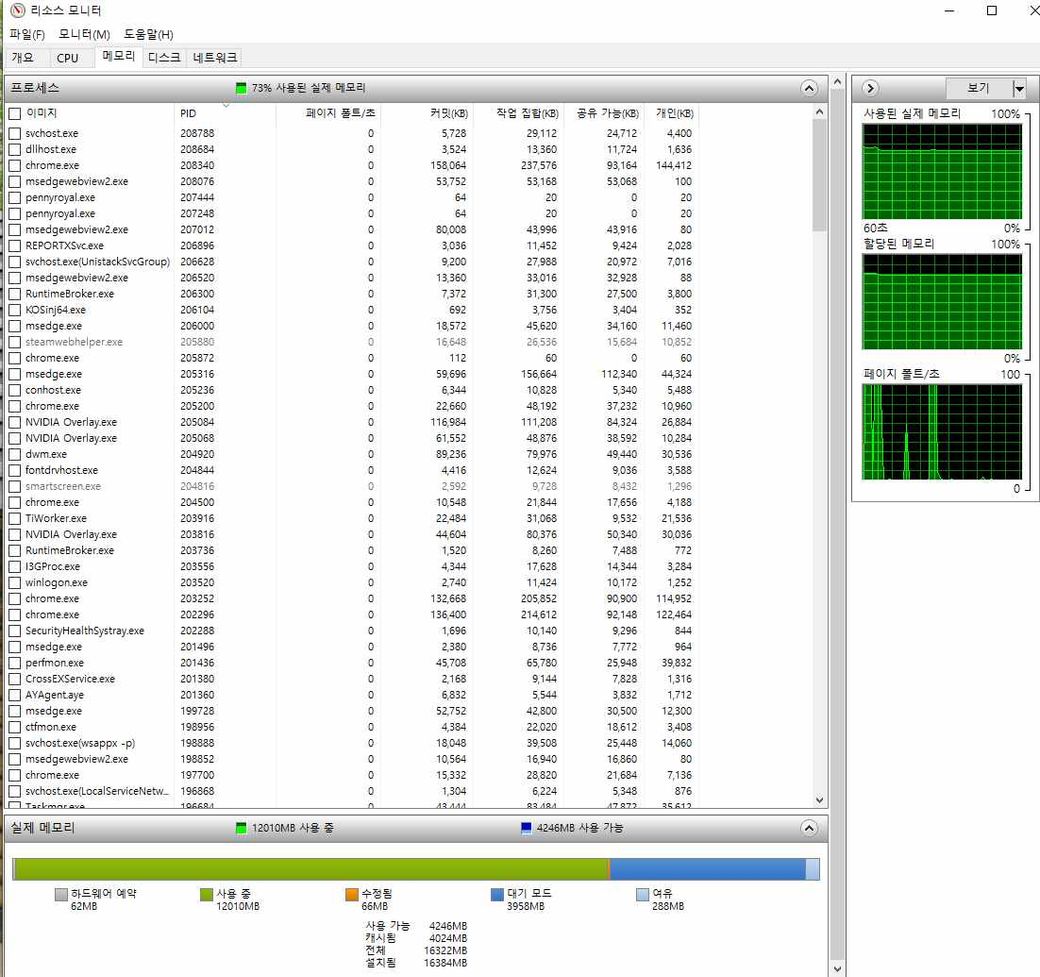1040x977 pixels.
Task: Click the graph pane collapse arrow icon
Action: click(870, 88)
